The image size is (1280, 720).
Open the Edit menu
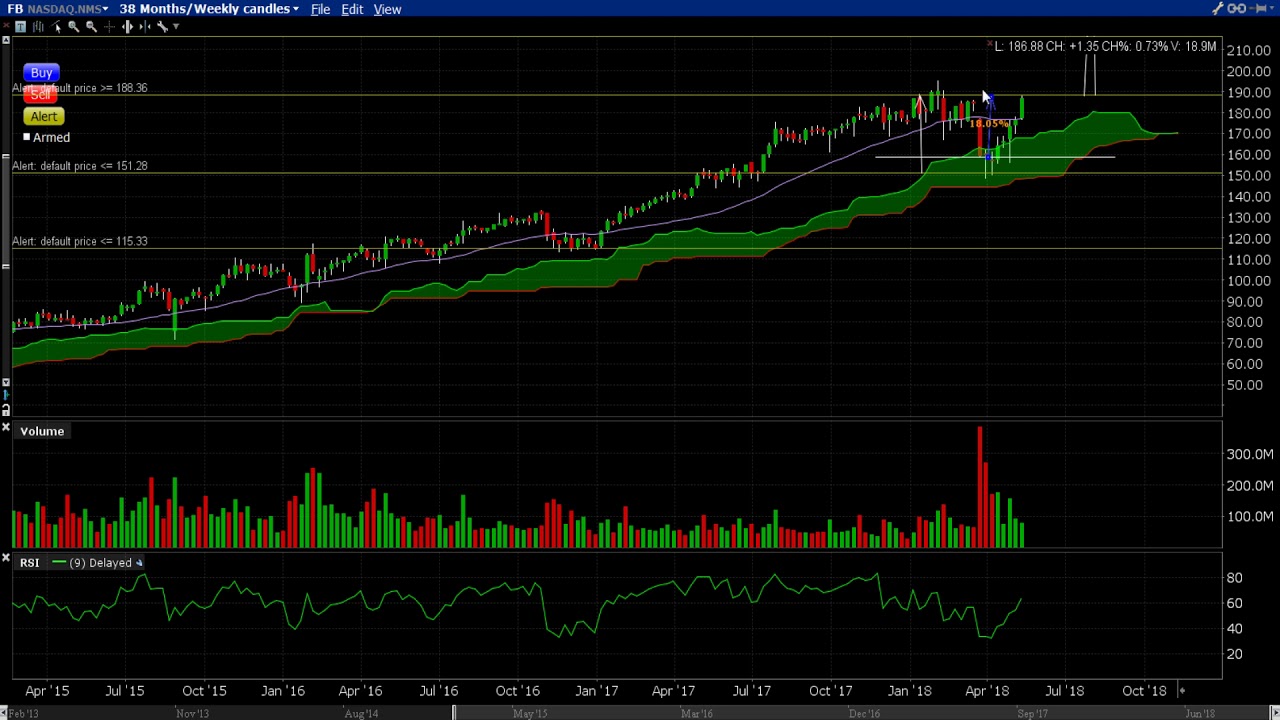tap(352, 9)
